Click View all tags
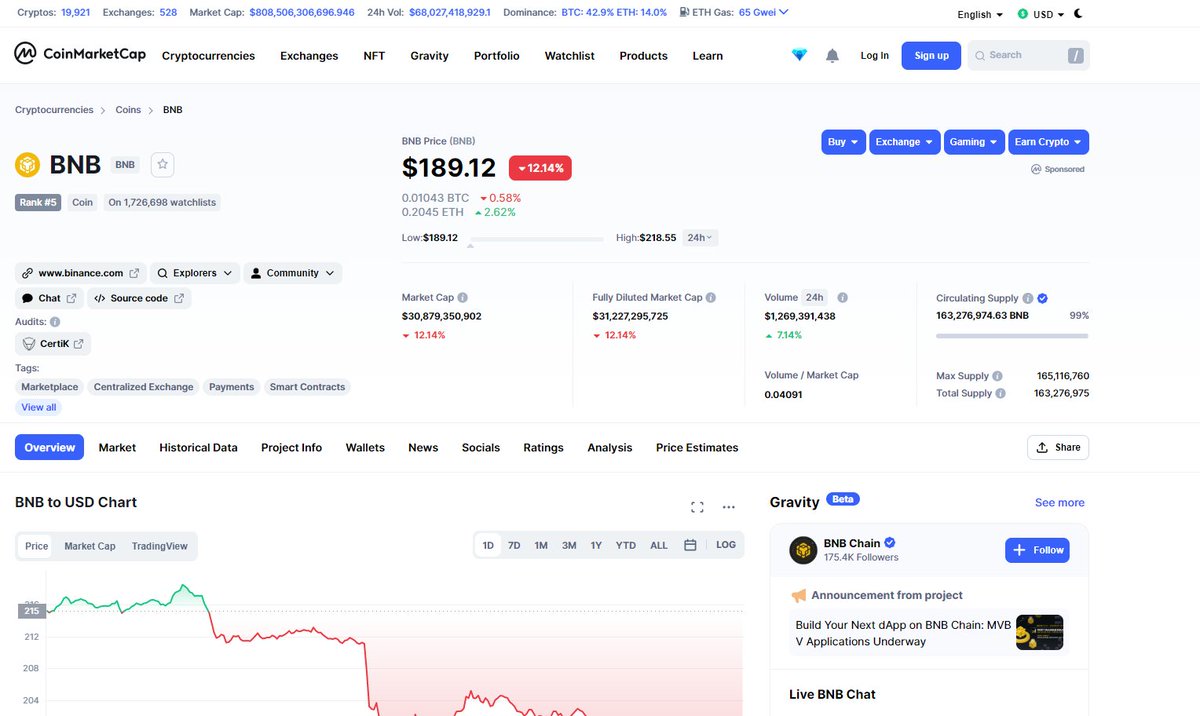Viewport: 1200px width, 716px height. click(39, 407)
